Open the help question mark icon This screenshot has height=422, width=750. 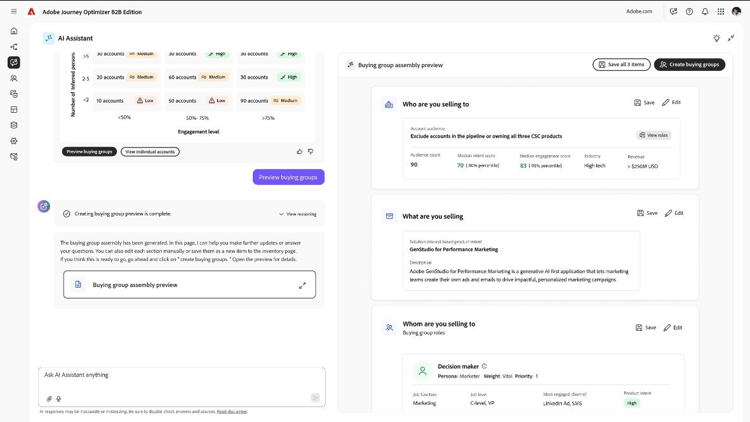pos(689,12)
